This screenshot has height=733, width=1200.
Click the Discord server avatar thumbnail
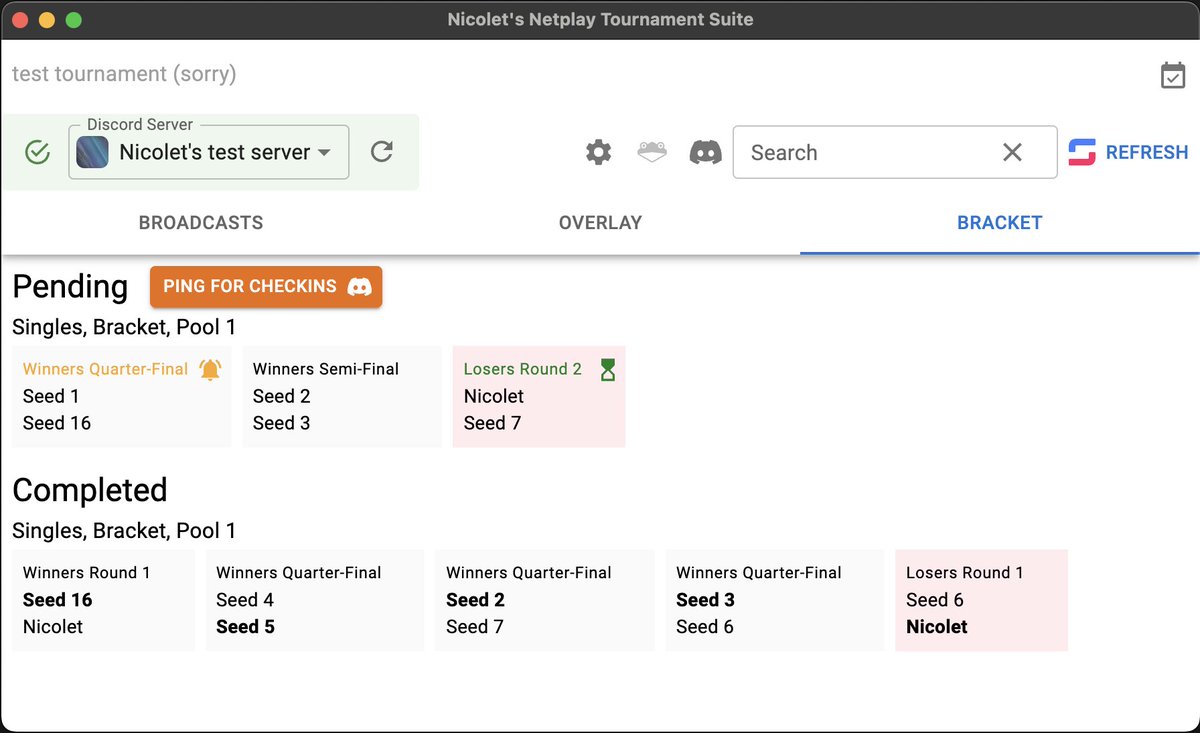coord(93,152)
